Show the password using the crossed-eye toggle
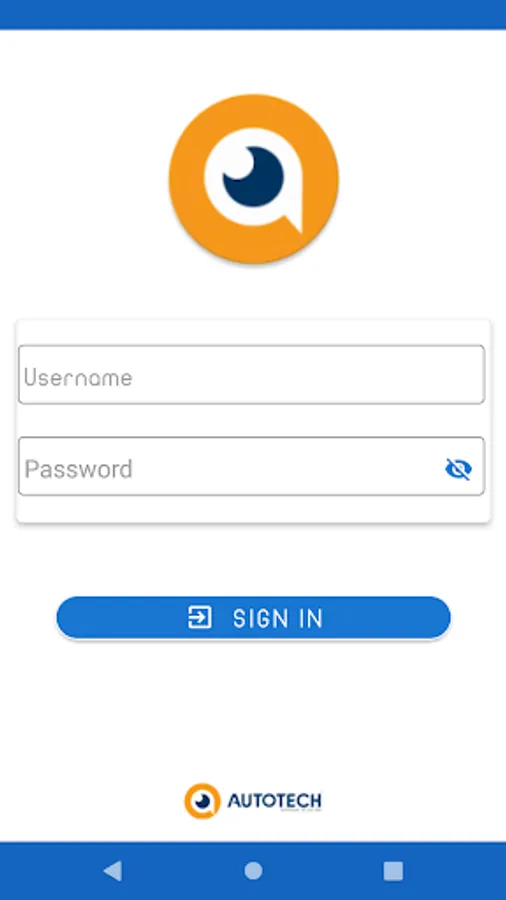This screenshot has width=506, height=900. [x=458, y=469]
